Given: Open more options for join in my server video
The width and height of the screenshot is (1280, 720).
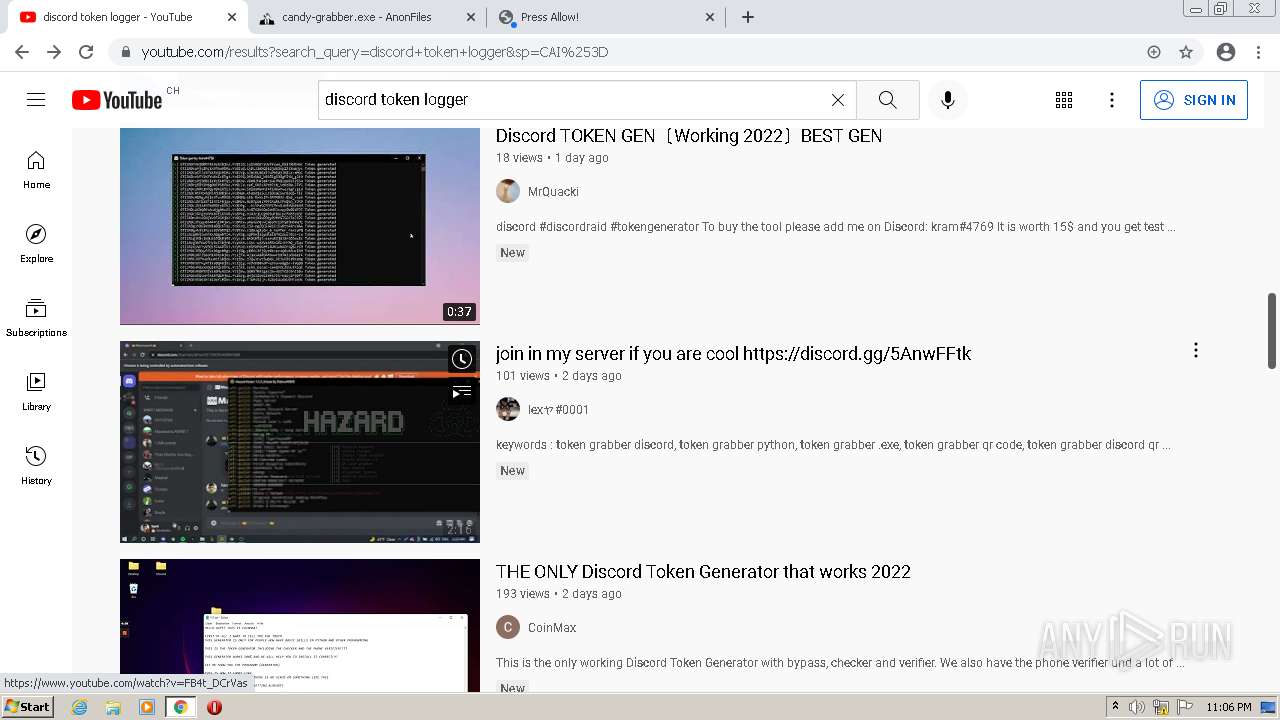Looking at the screenshot, I should 1196,350.
